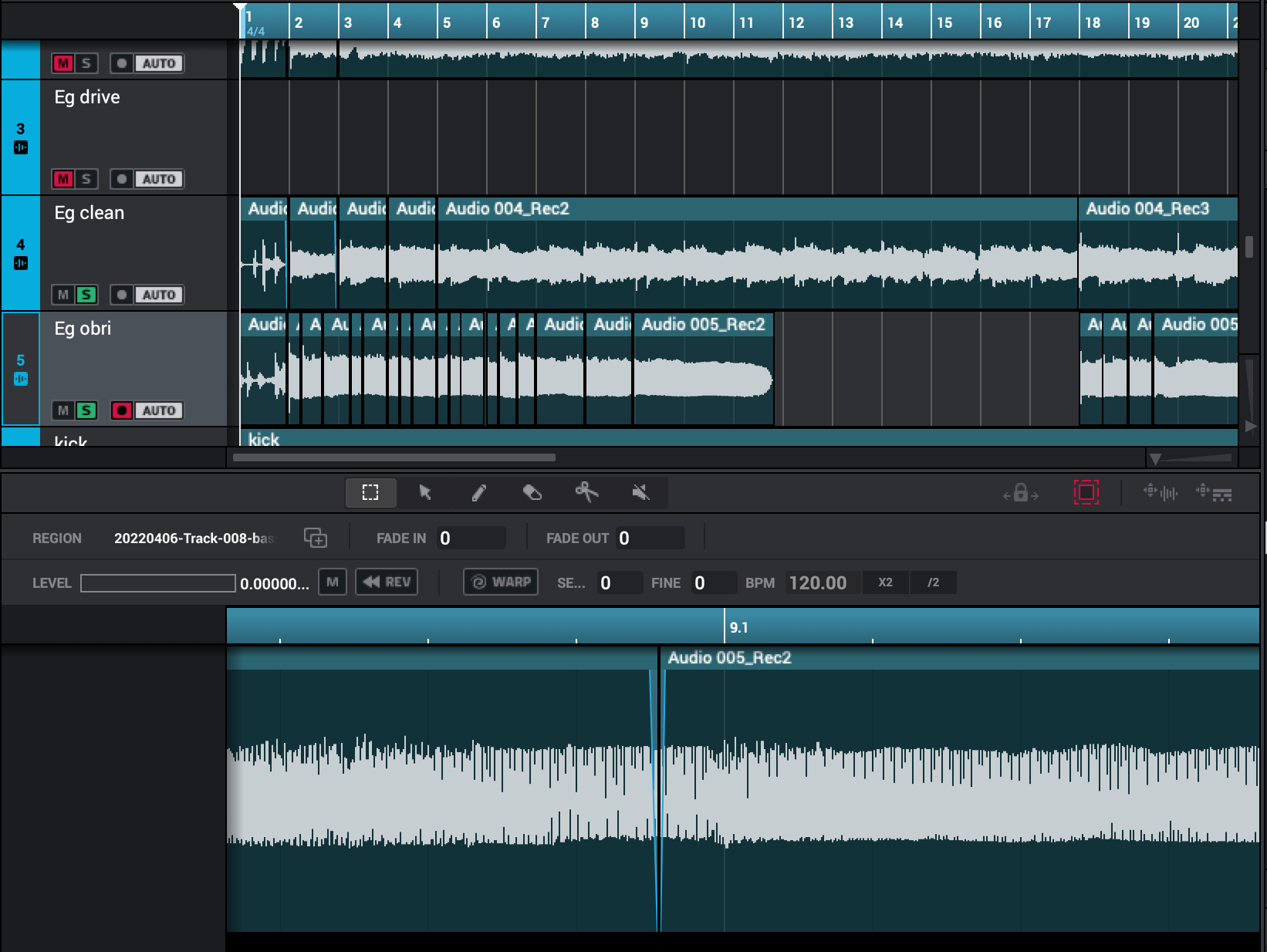Select the Marquee selection tool

370,492
